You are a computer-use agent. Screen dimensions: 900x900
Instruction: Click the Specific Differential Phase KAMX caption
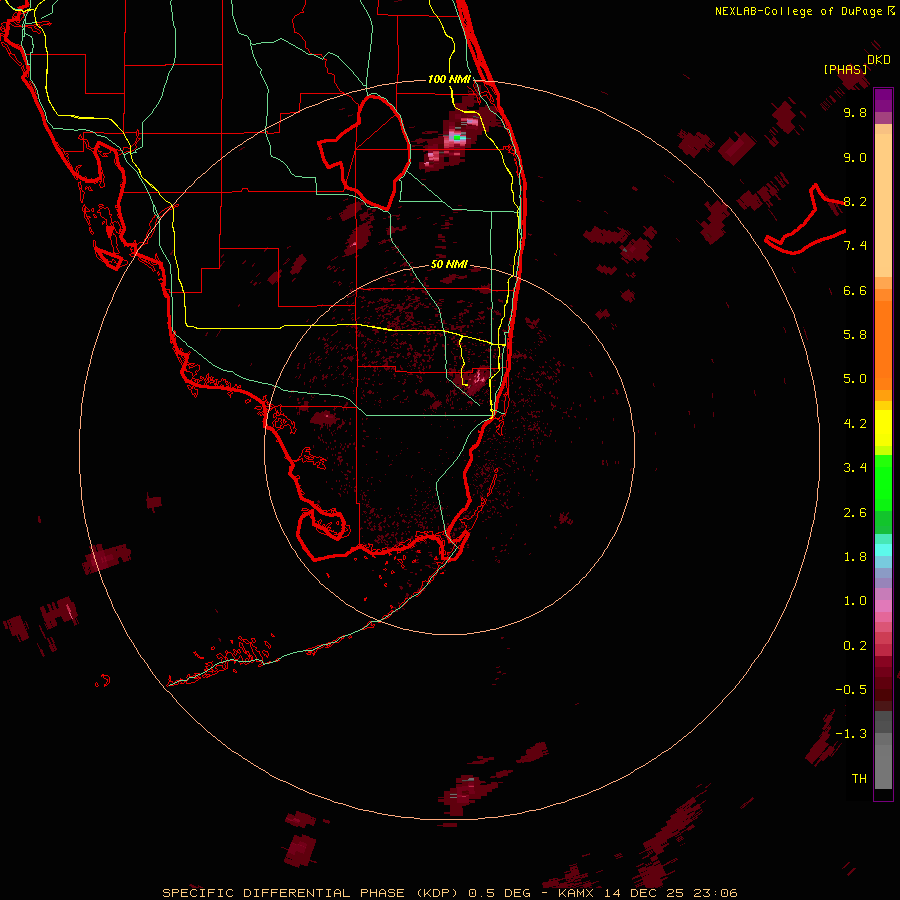click(449, 893)
